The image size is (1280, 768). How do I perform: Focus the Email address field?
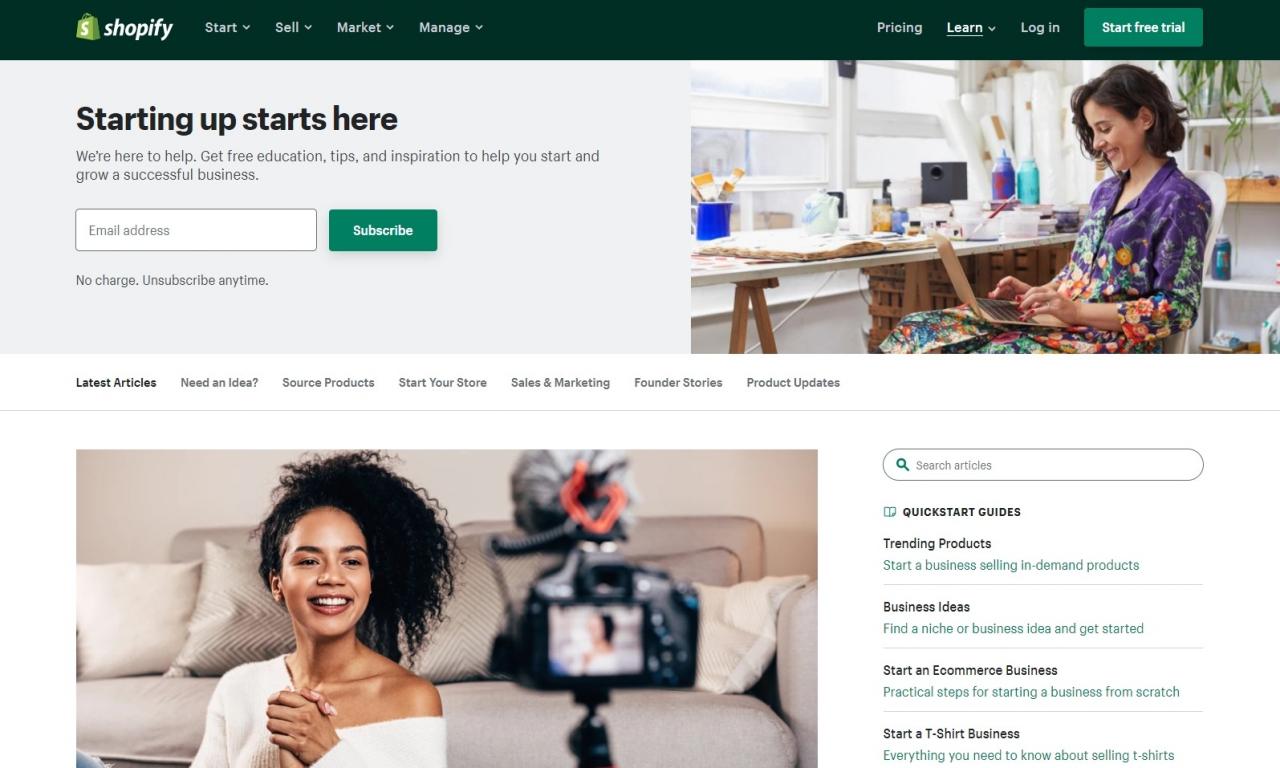pyautogui.click(x=196, y=230)
